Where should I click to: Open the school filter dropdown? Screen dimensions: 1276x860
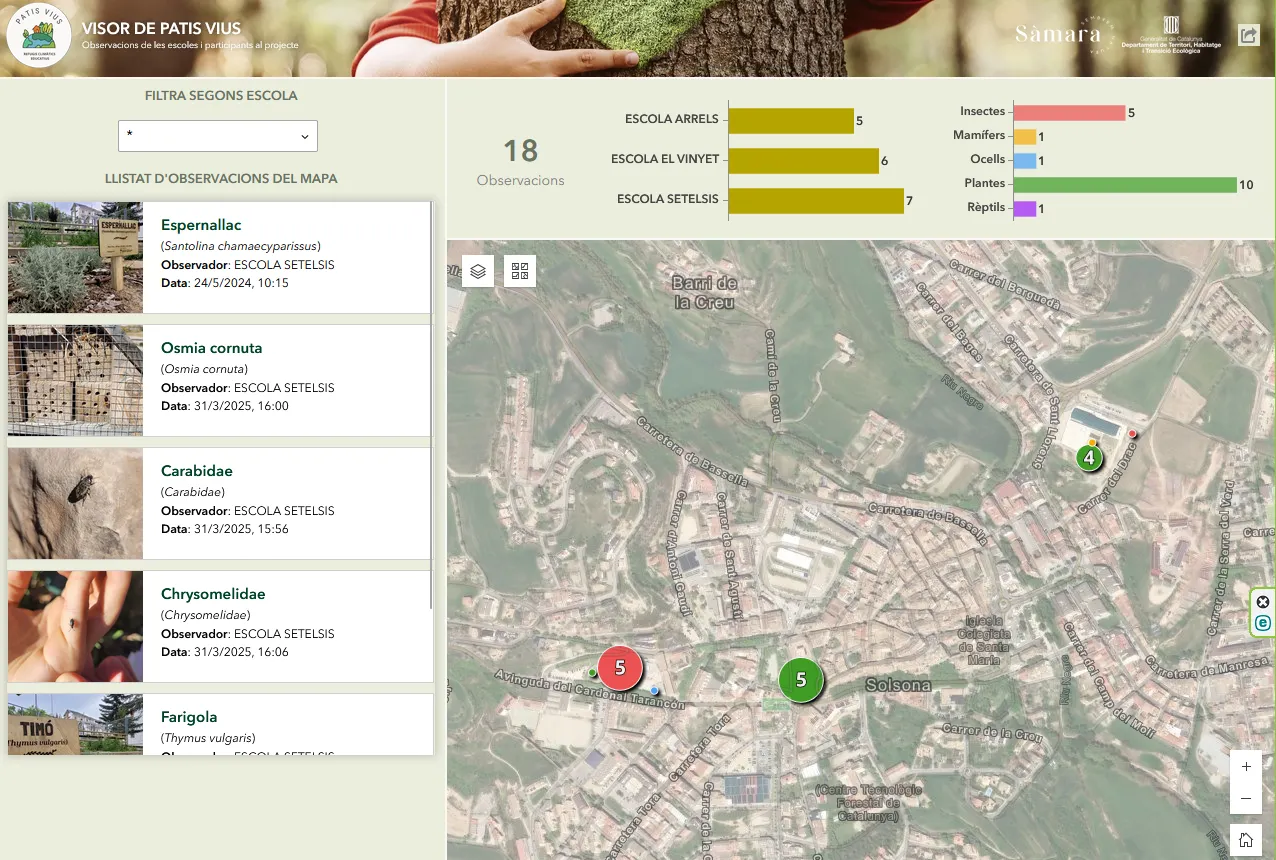[x=218, y=136]
